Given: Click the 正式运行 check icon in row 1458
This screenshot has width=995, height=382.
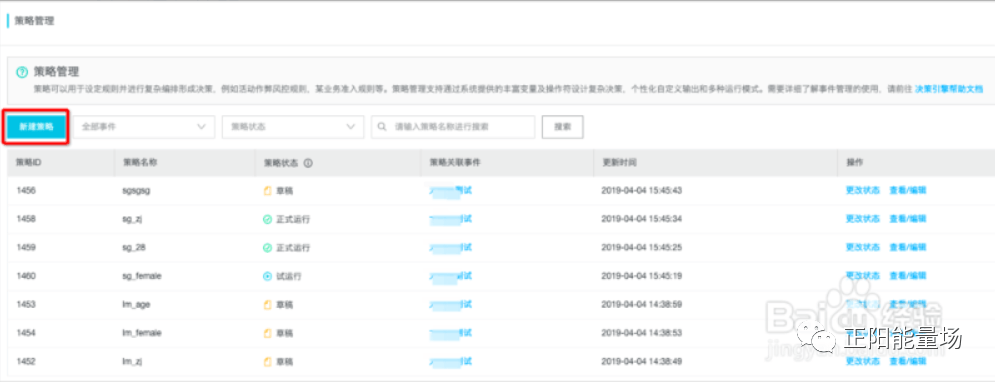Looking at the screenshot, I should click(267, 220).
